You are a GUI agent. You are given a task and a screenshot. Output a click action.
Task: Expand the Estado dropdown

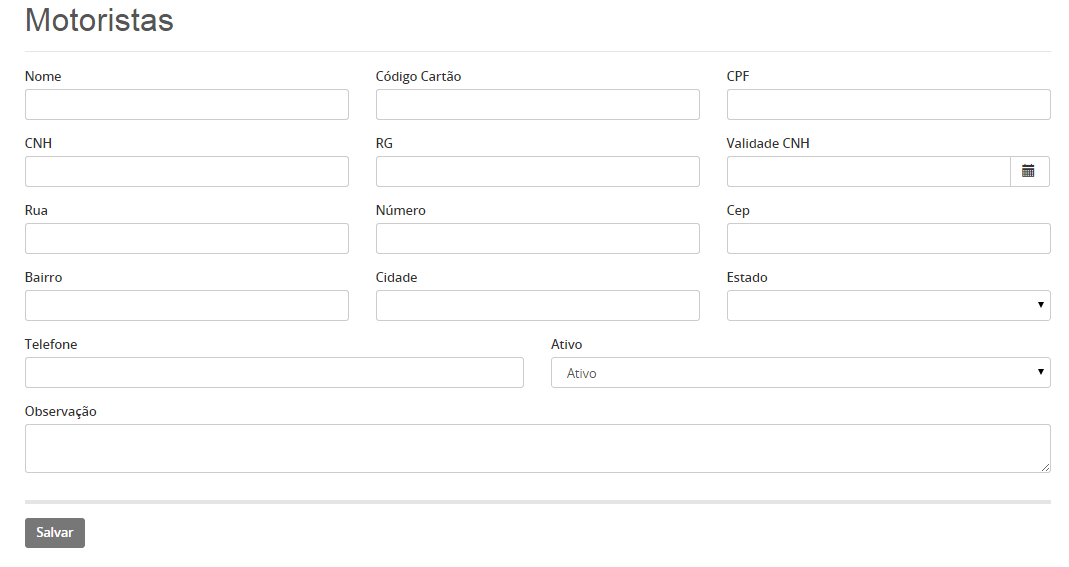tap(888, 305)
